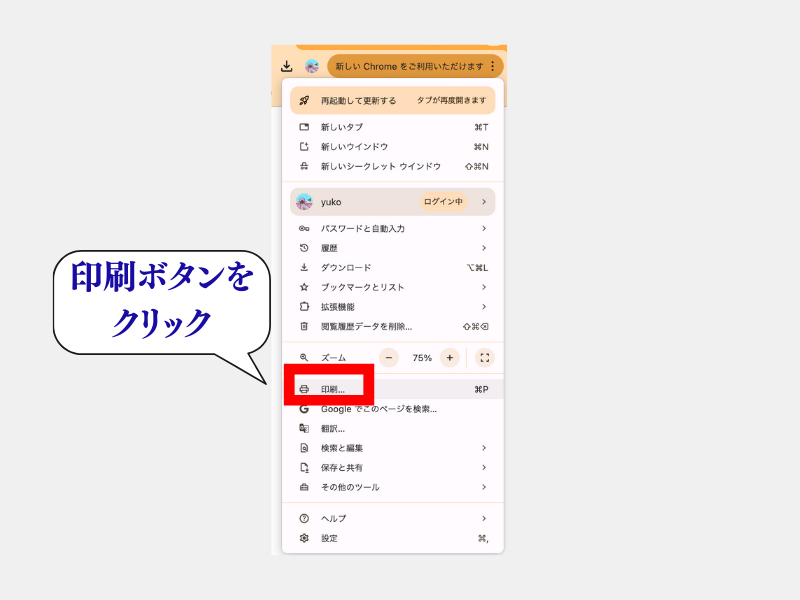This screenshot has height=600, width=800.
Task: Click the trash icon for 閲覧履歴データを削除
Action: (x=304, y=326)
